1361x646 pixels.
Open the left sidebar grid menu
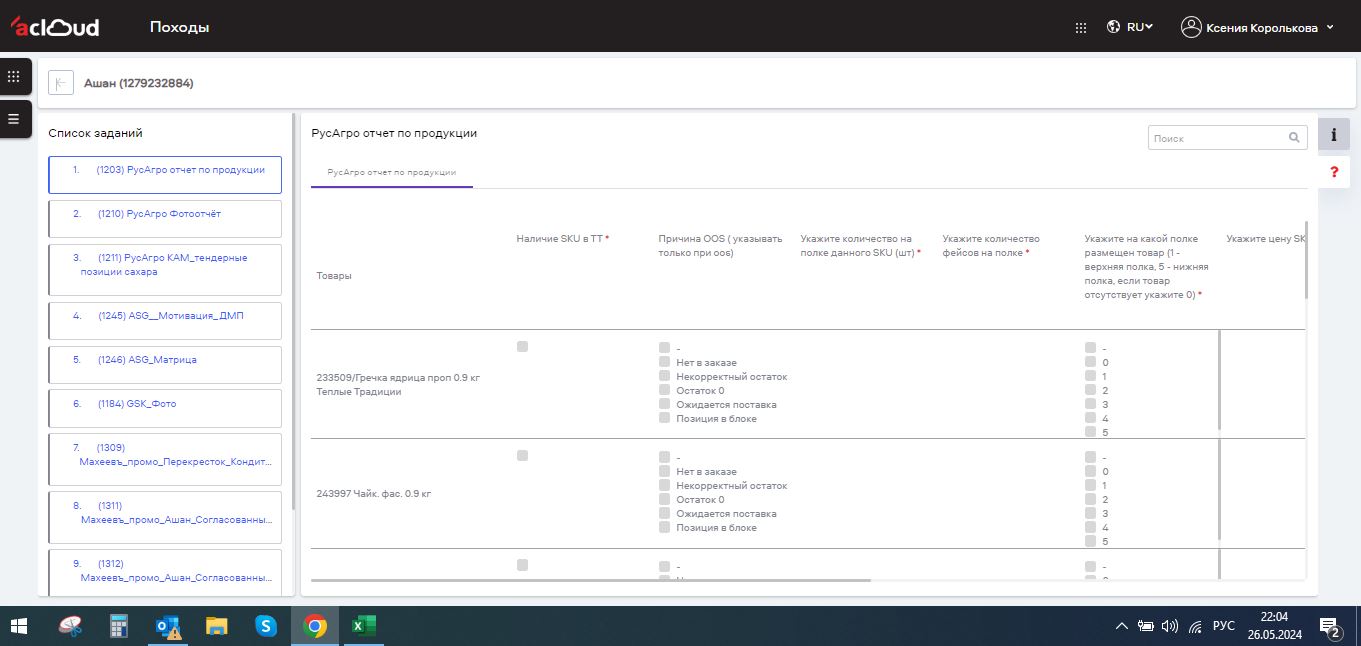click(14, 76)
